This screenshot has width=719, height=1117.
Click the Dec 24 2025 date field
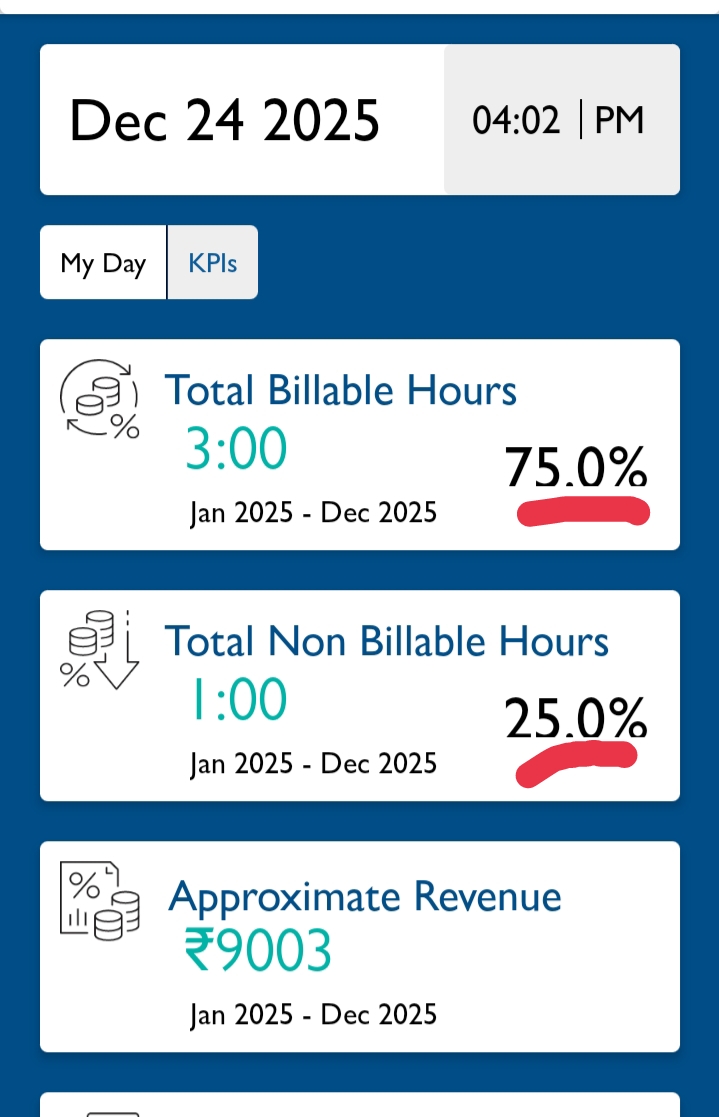(225, 121)
